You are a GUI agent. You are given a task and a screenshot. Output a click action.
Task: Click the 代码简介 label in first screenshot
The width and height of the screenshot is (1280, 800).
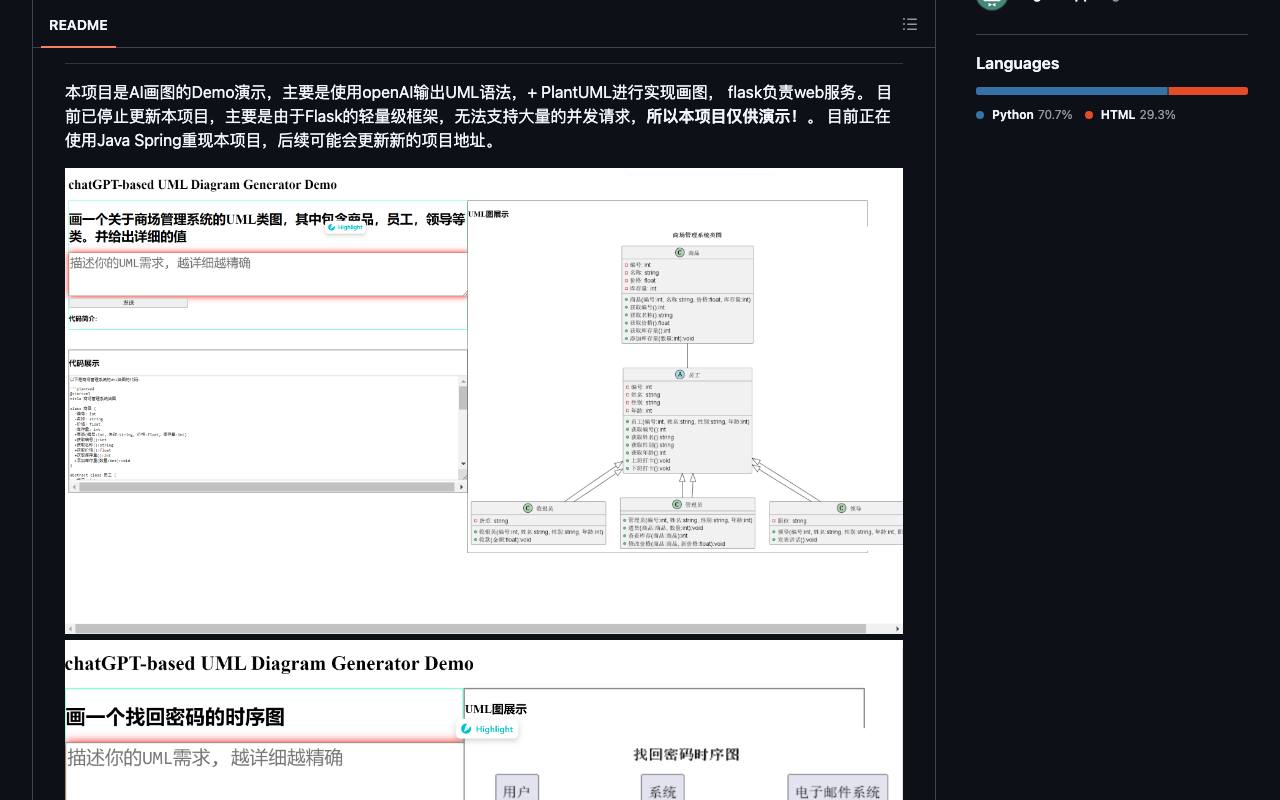point(83,319)
